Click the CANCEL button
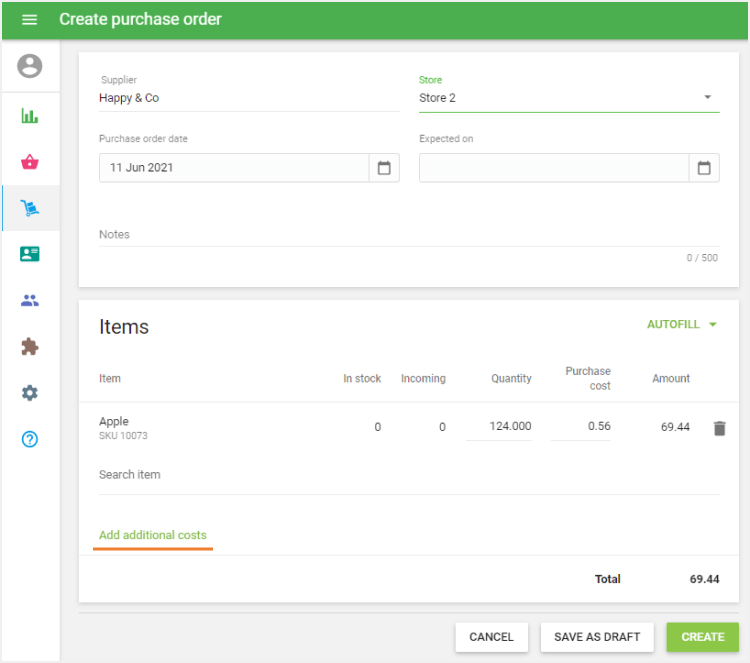Viewport: 750px width, 663px height. coord(491,637)
